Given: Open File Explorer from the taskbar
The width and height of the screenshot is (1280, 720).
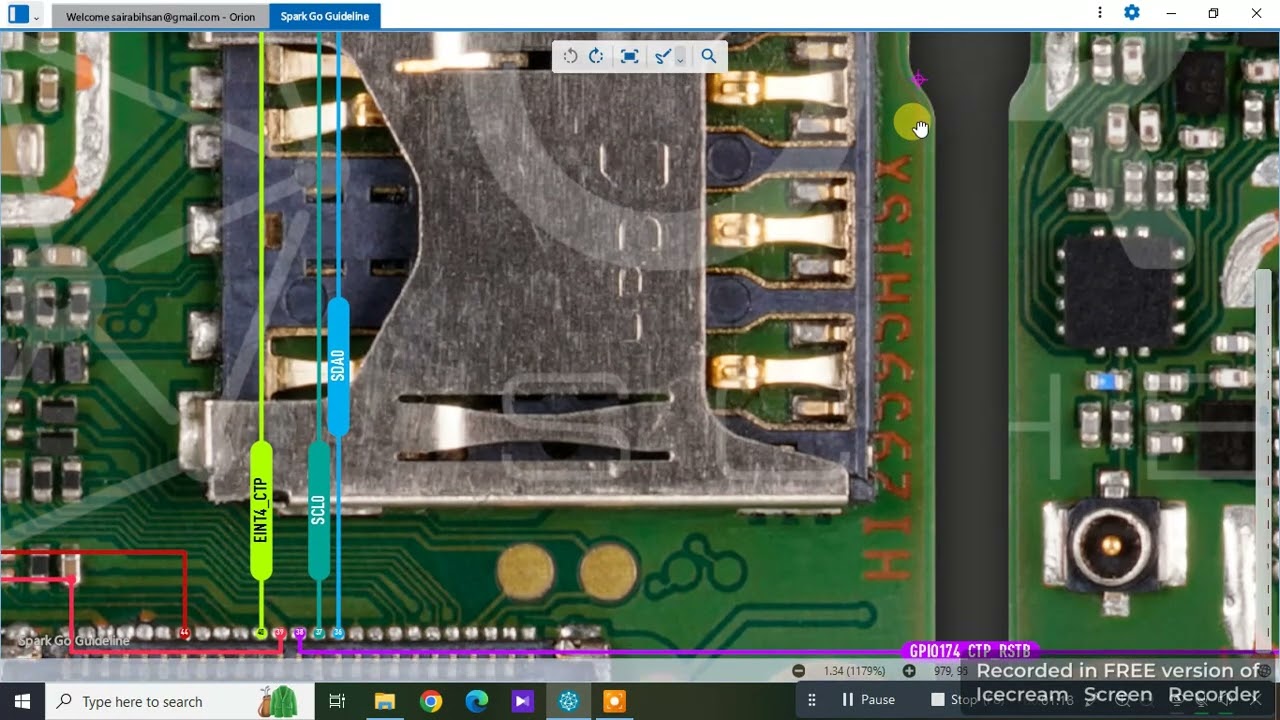Looking at the screenshot, I should point(384,701).
